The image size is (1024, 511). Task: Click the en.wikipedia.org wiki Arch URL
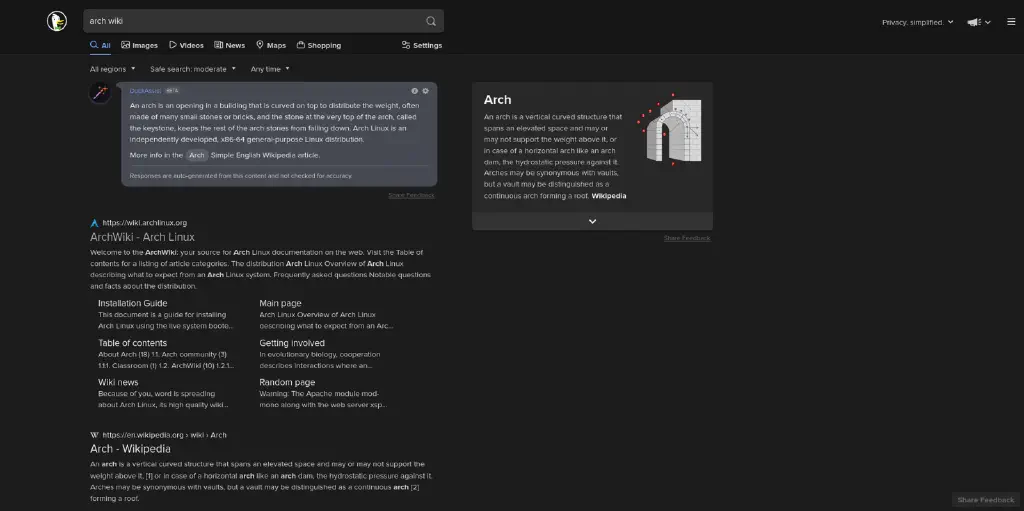click(165, 435)
